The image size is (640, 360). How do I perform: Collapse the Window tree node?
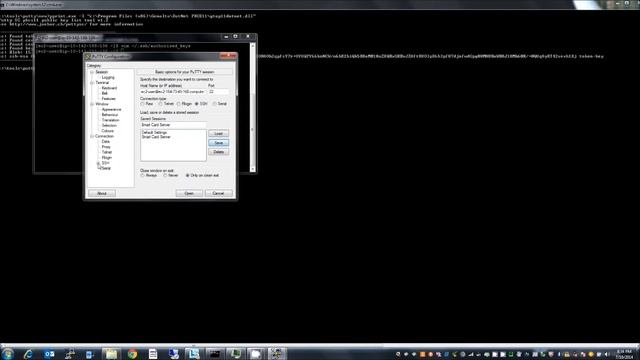tap(92, 104)
